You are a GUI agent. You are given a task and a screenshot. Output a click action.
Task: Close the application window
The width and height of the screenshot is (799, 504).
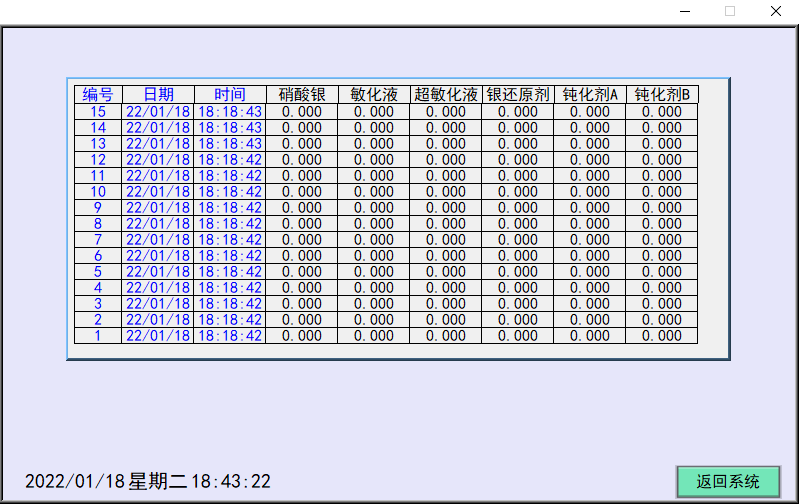(x=775, y=12)
